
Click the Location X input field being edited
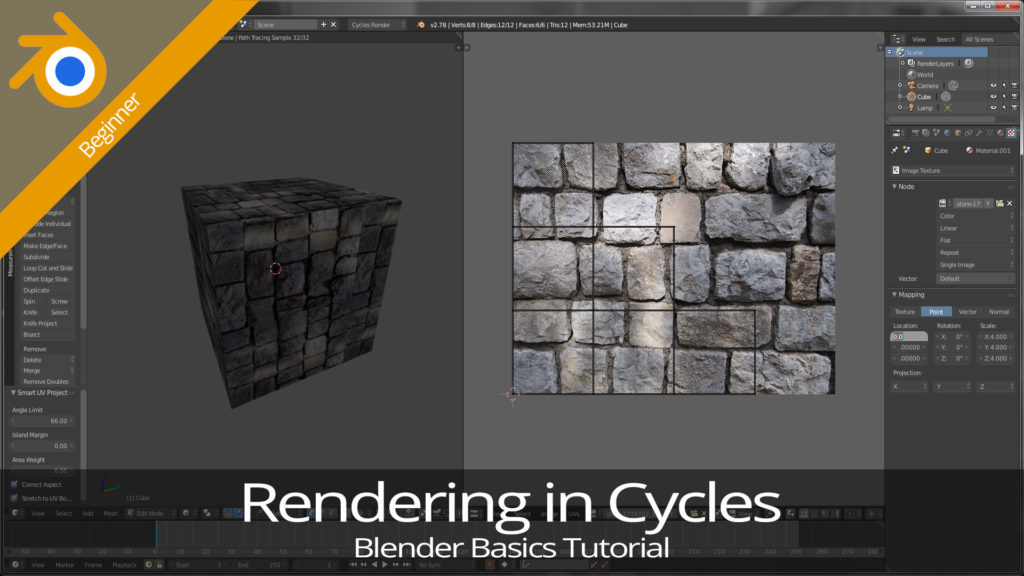tap(908, 337)
